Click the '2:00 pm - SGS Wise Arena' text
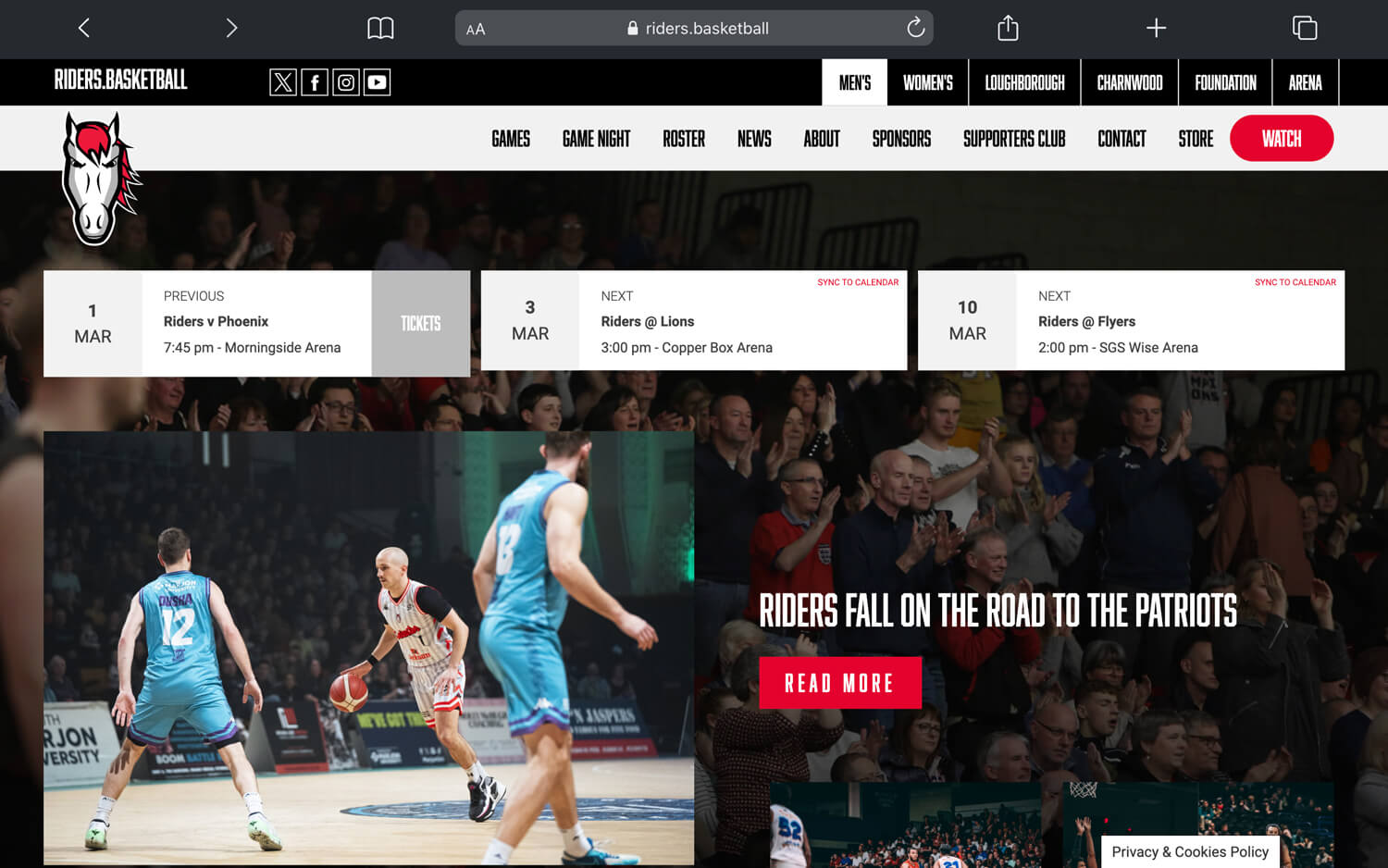Image resolution: width=1388 pixels, height=868 pixels. point(1118,348)
